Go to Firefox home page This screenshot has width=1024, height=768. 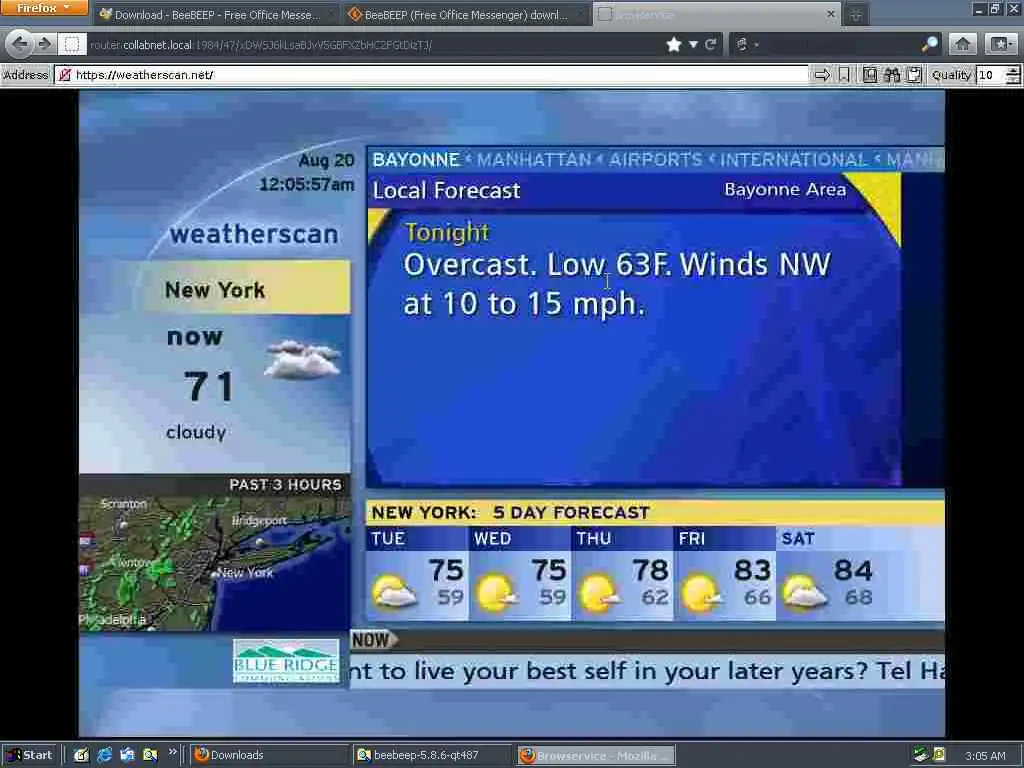tap(963, 44)
